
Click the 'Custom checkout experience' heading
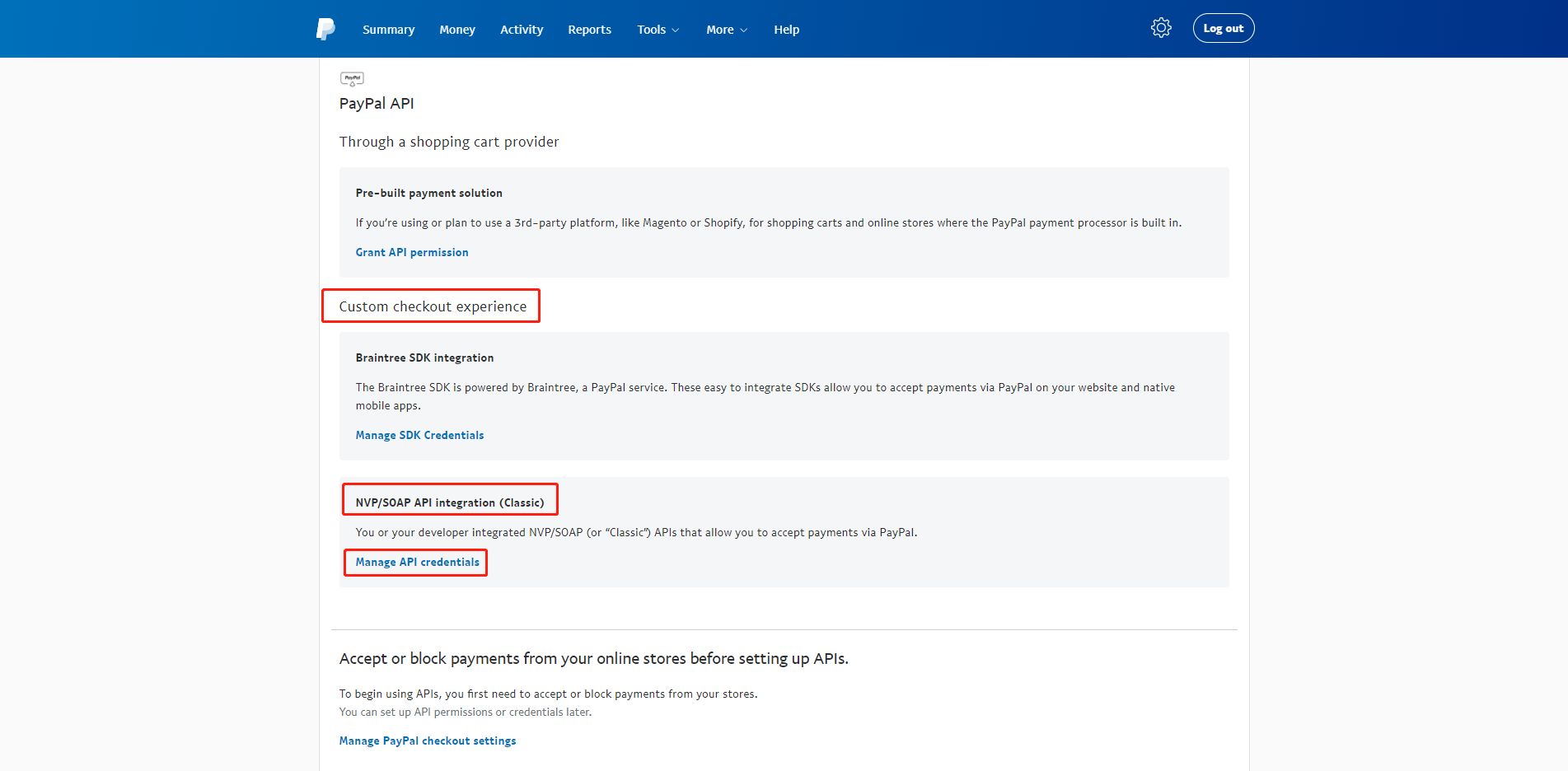(x=433, y=306)
